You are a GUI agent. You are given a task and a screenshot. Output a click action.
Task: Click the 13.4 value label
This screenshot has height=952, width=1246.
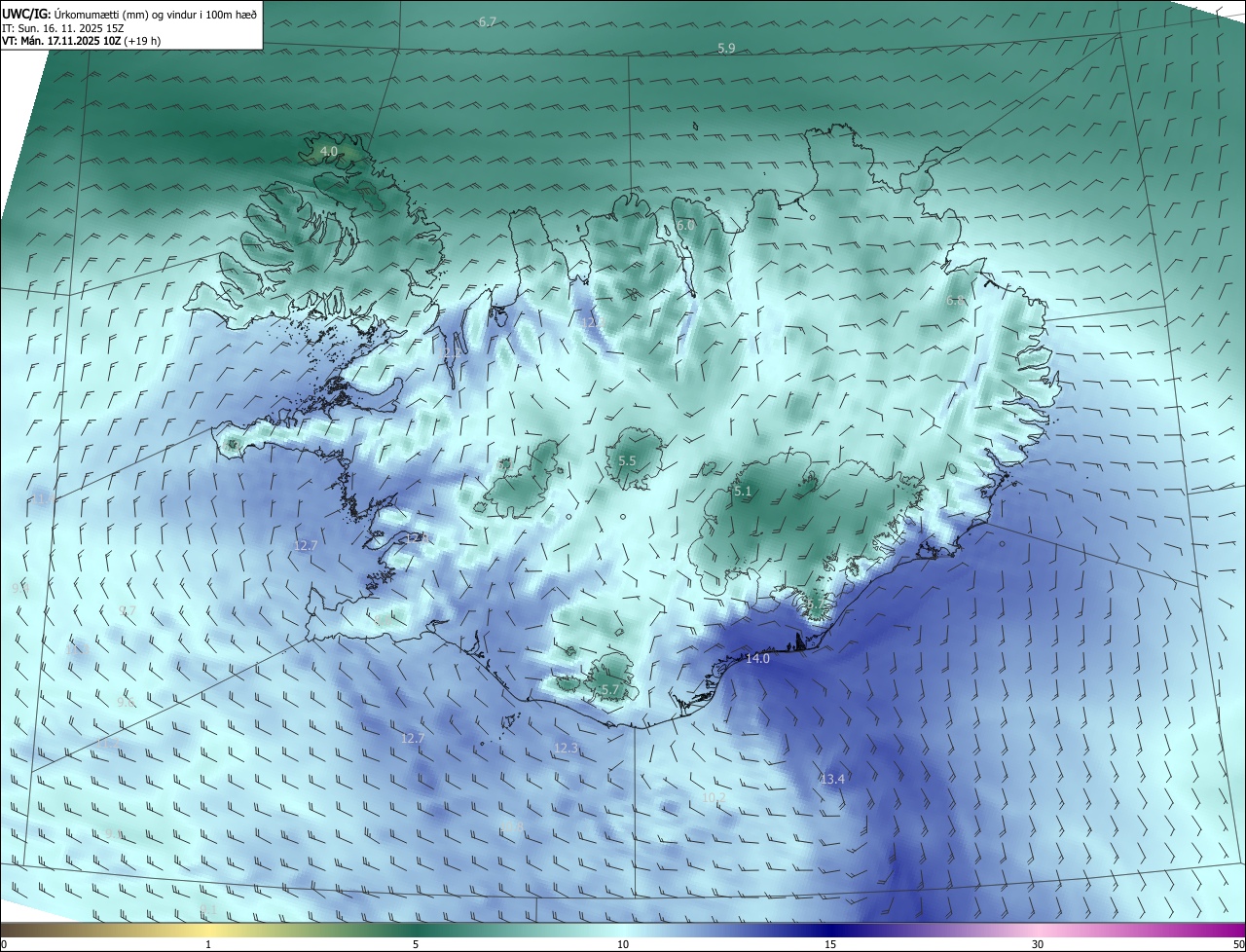(832, 780)
